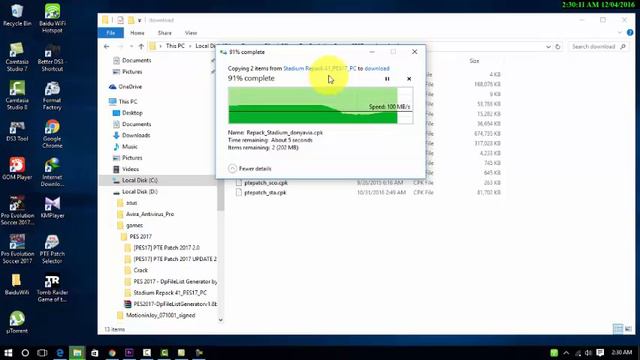Select This PC in navigation pane

123,101
